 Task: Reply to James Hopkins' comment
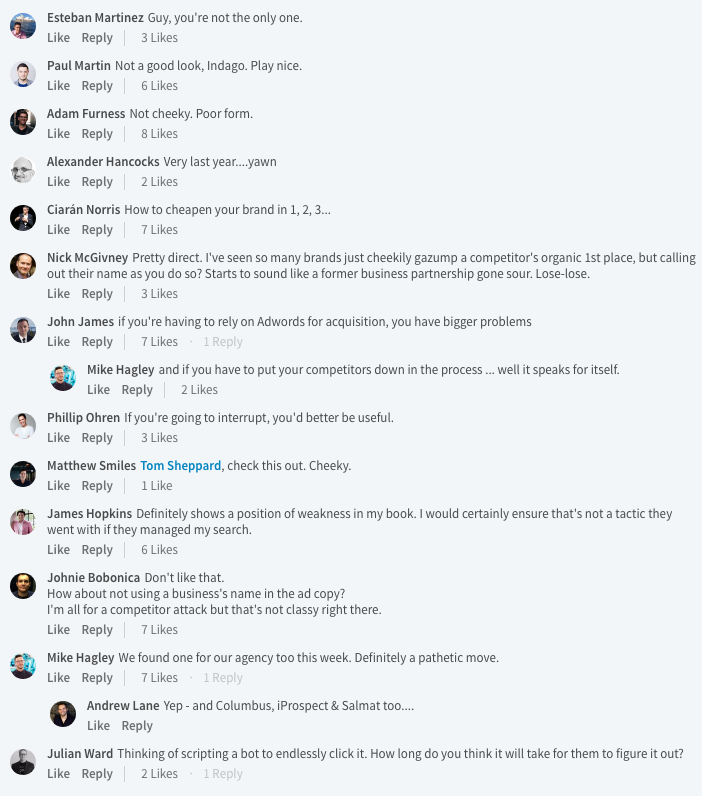(97, 550)
